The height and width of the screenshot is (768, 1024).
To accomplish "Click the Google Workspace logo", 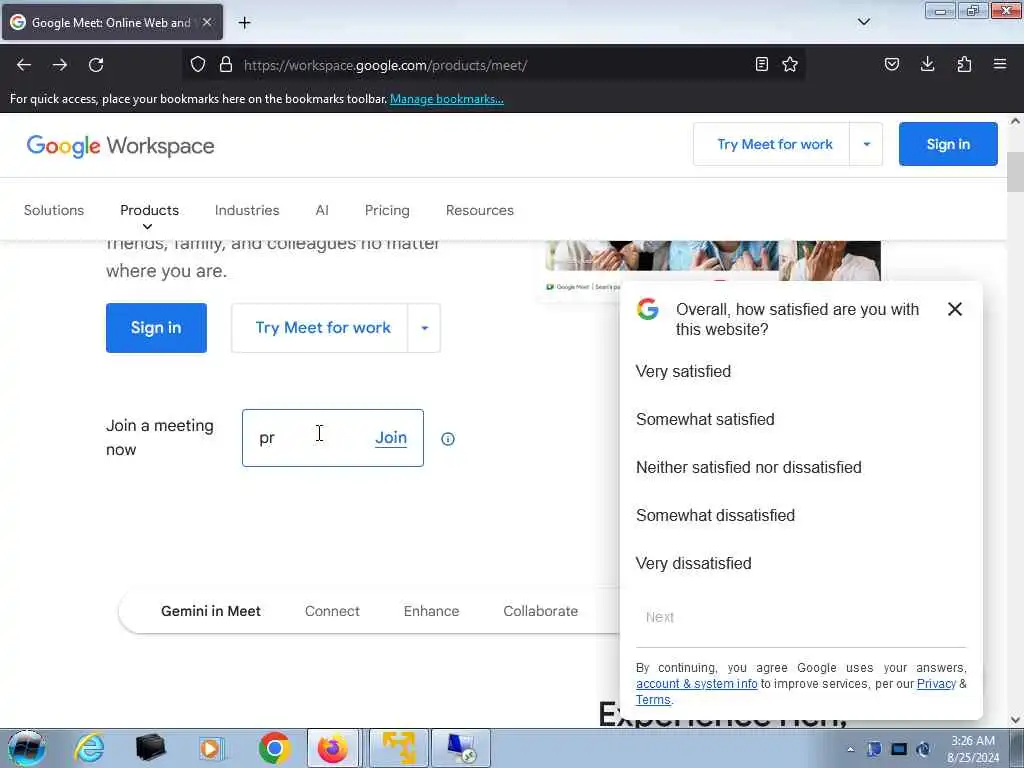I will coord(121,146).
